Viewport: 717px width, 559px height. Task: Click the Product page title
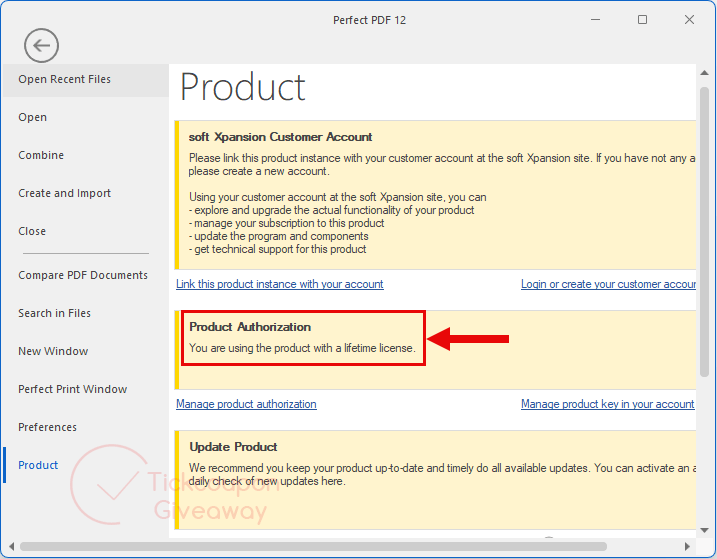coord(243,87)
